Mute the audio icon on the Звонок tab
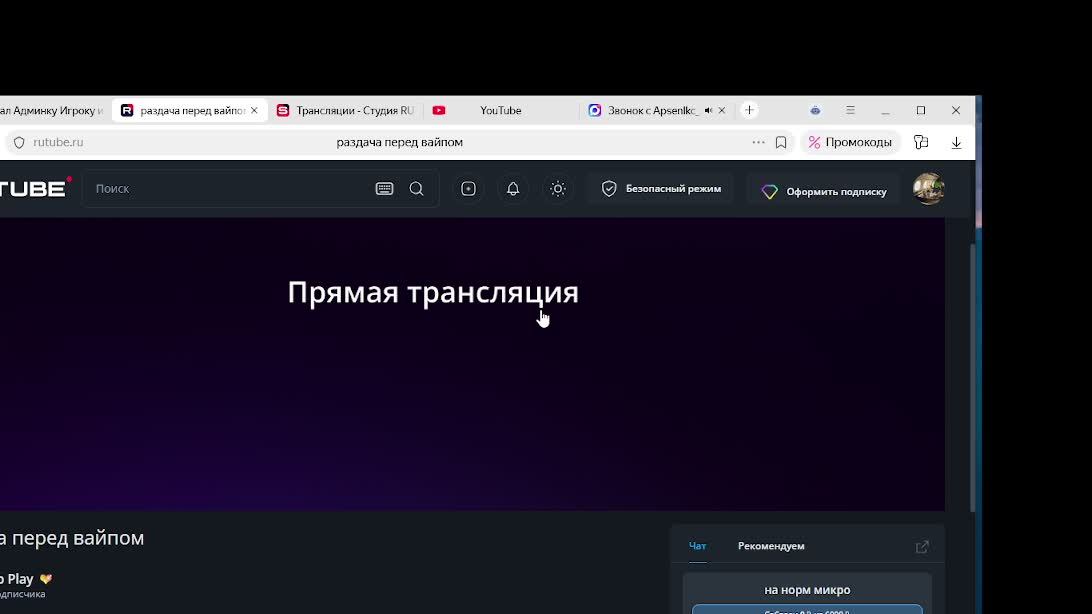1092x614 pixels. pos(708,110)
